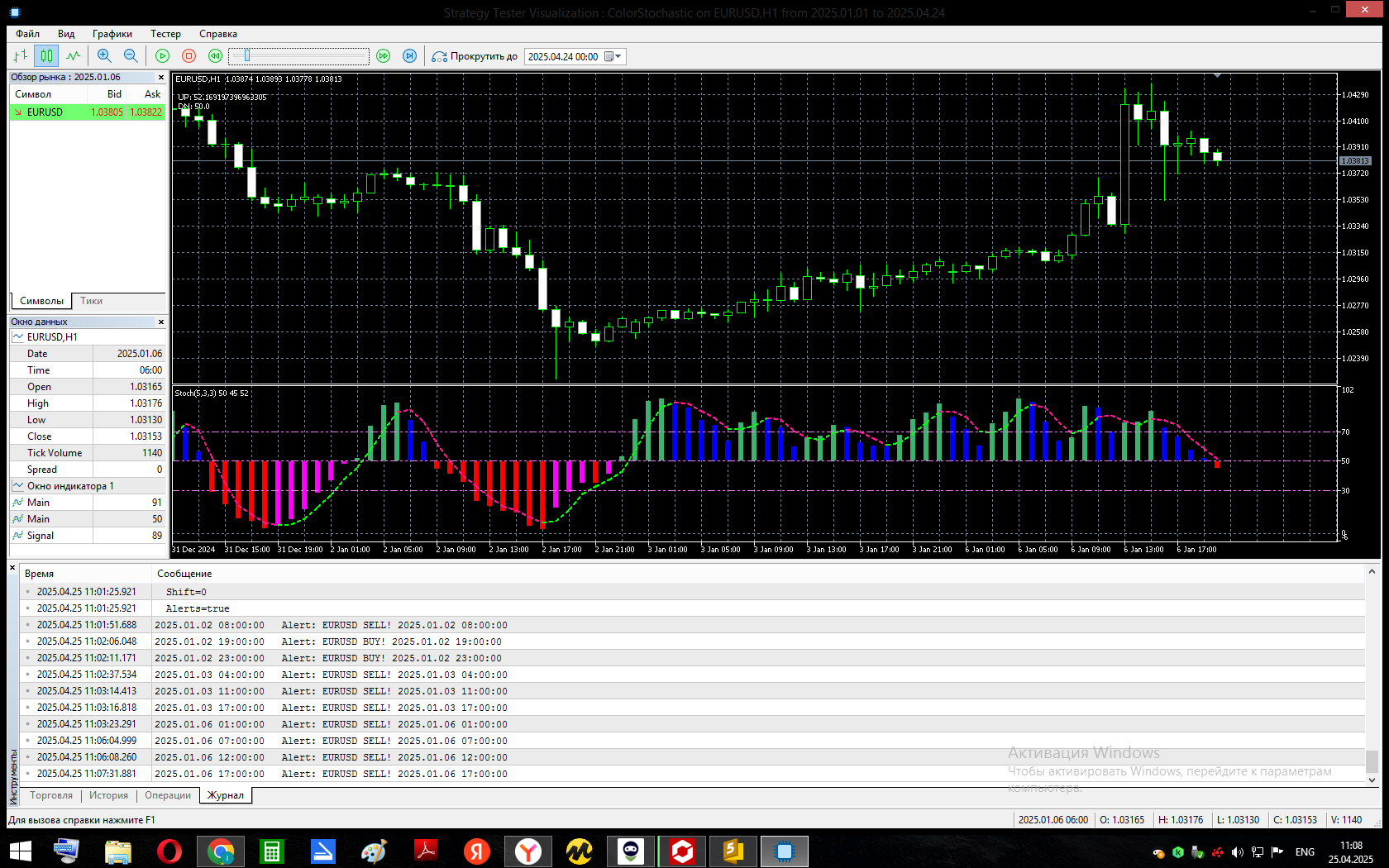Start the tester visualization playback
The image size is (1389, 868).
[163, 56]
